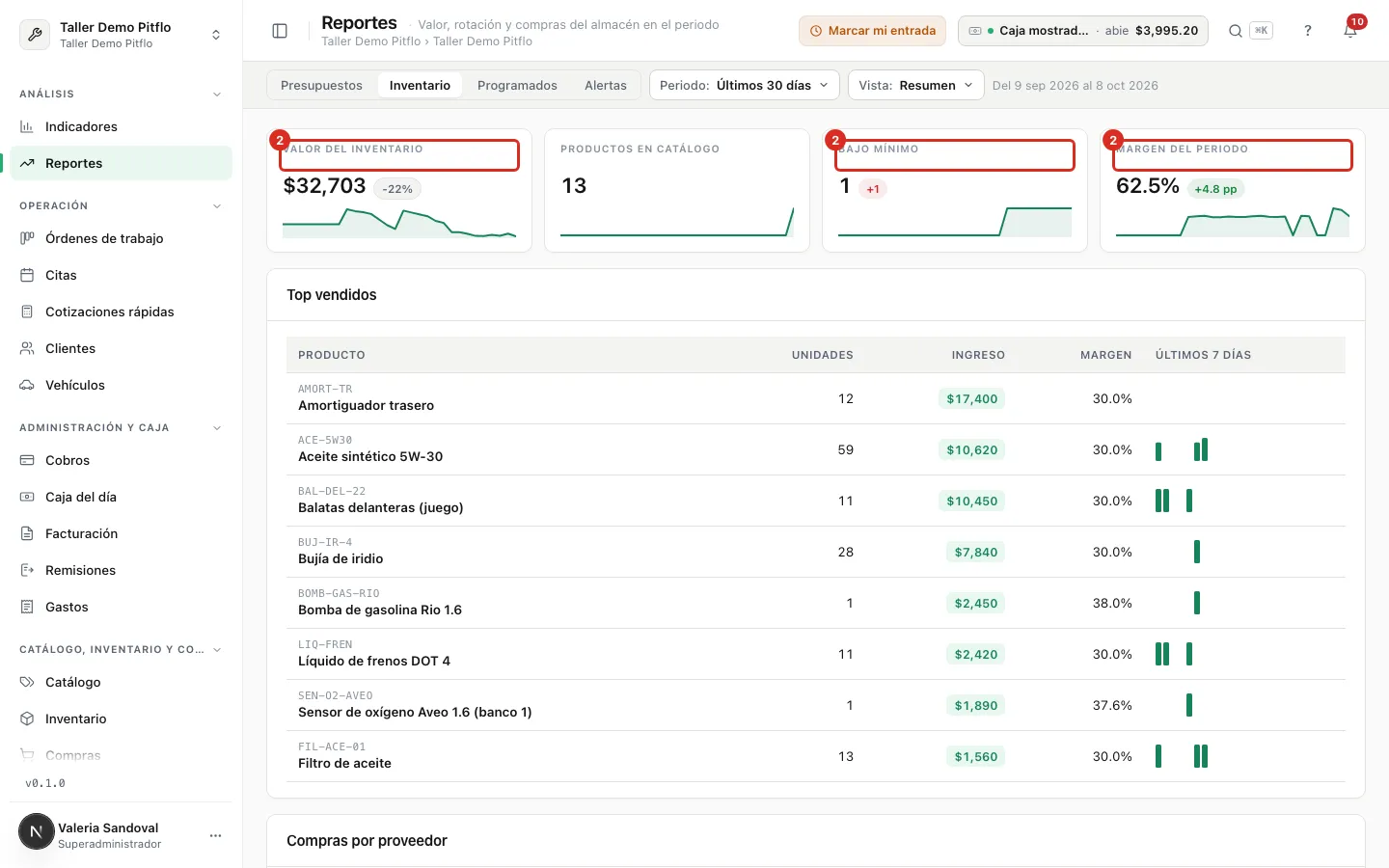Image resolution: width=1389 pixels, height=868 pixels.
Task: Click Marcar mi entrada button
Action: tap(872, 31)
